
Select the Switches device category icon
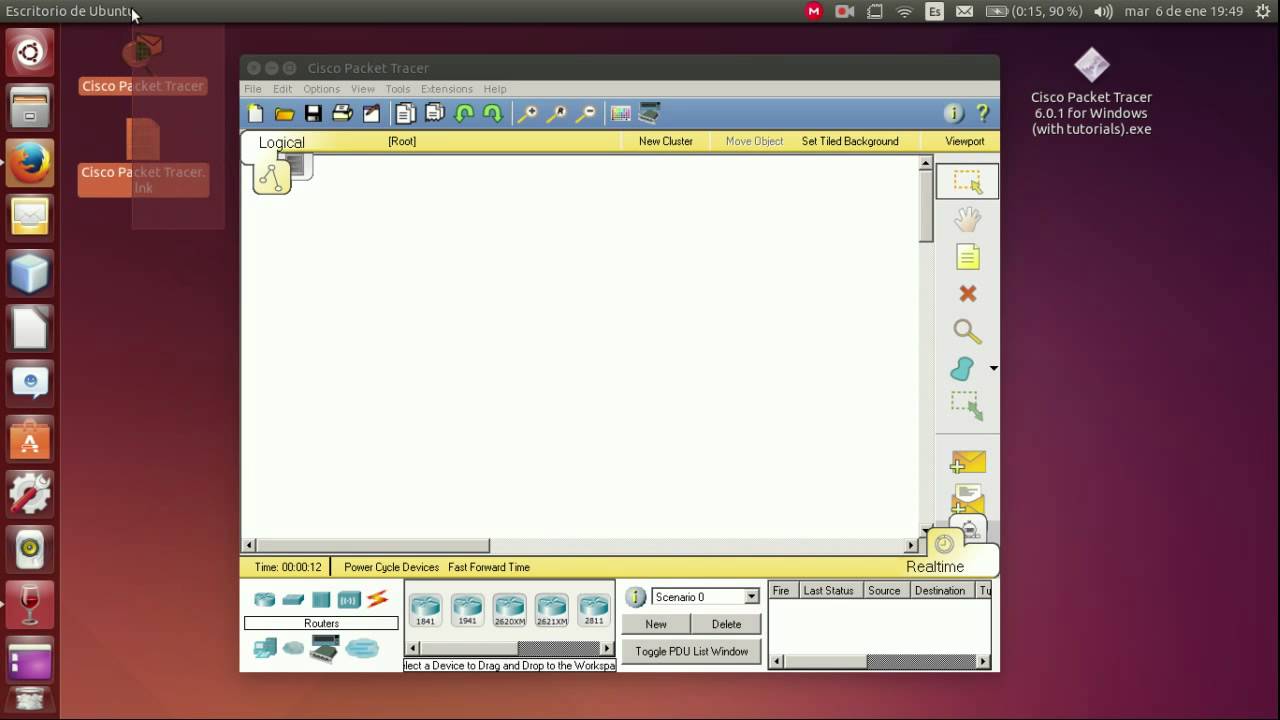pos(293,600)
